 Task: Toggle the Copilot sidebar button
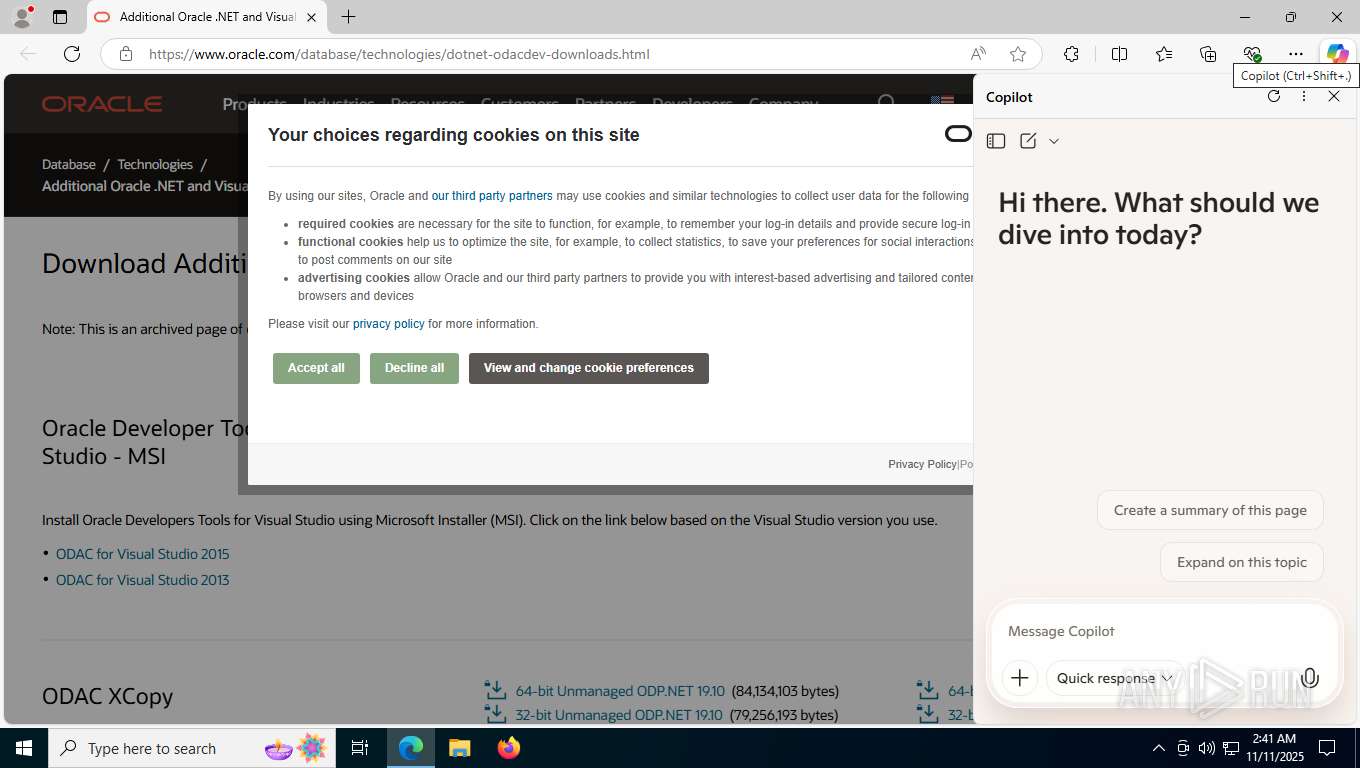[x=1337, y=54]
